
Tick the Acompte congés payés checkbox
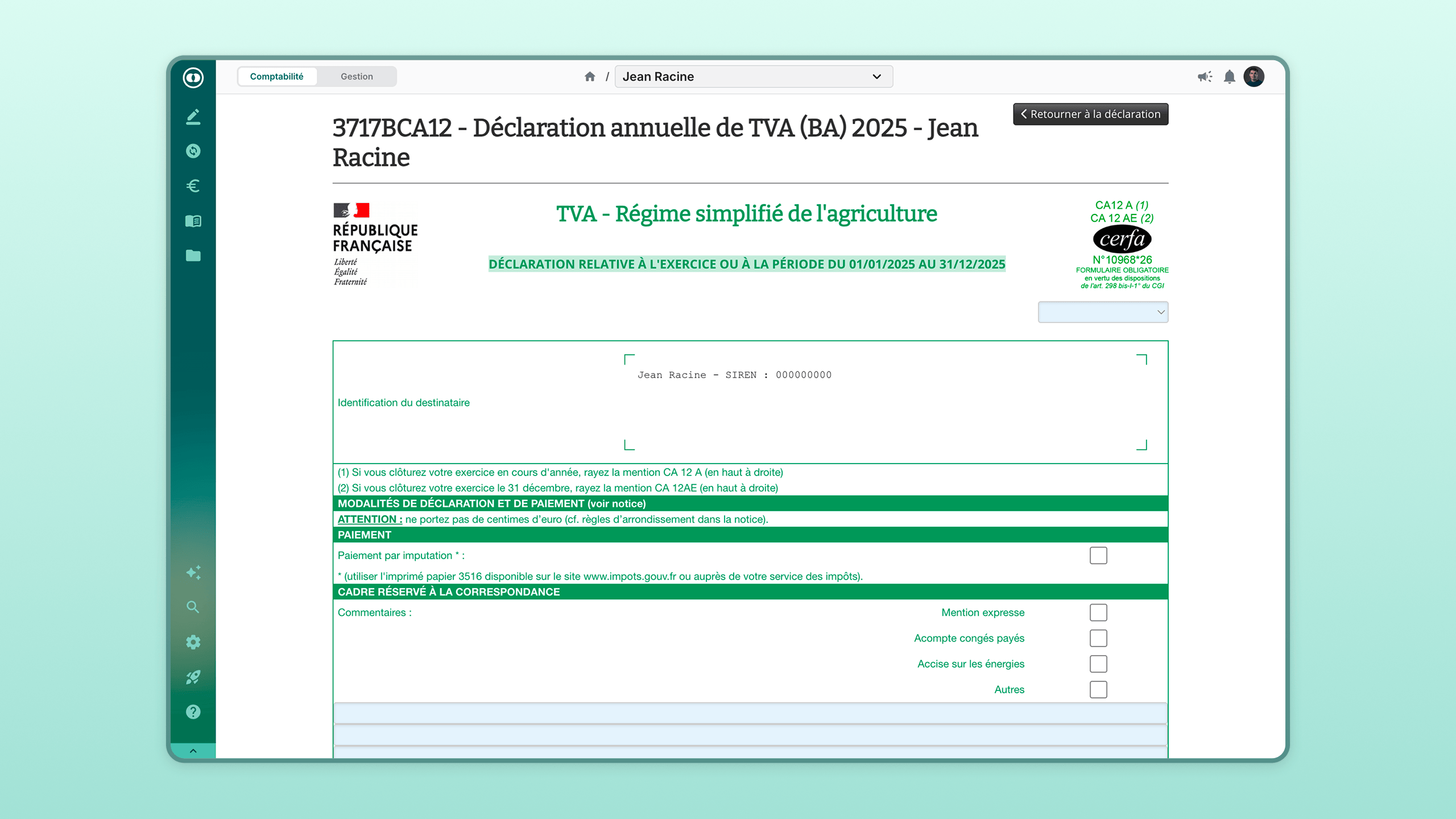1098,638
